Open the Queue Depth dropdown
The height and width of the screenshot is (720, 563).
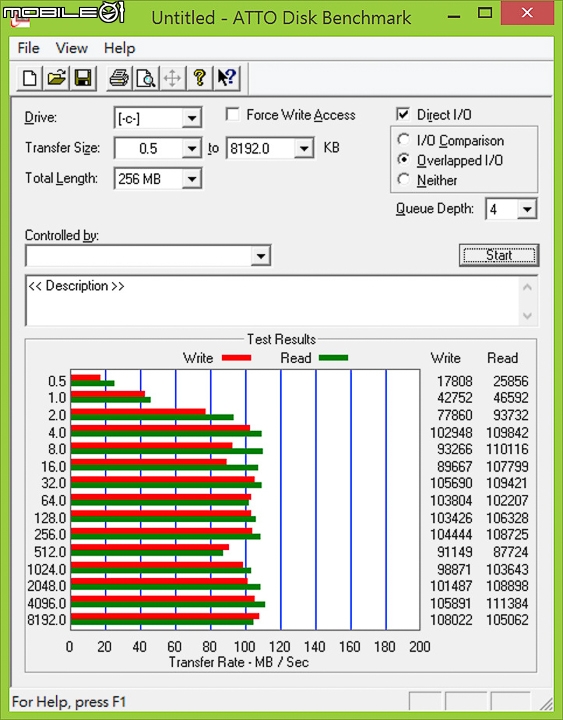(x=527, y=209)
